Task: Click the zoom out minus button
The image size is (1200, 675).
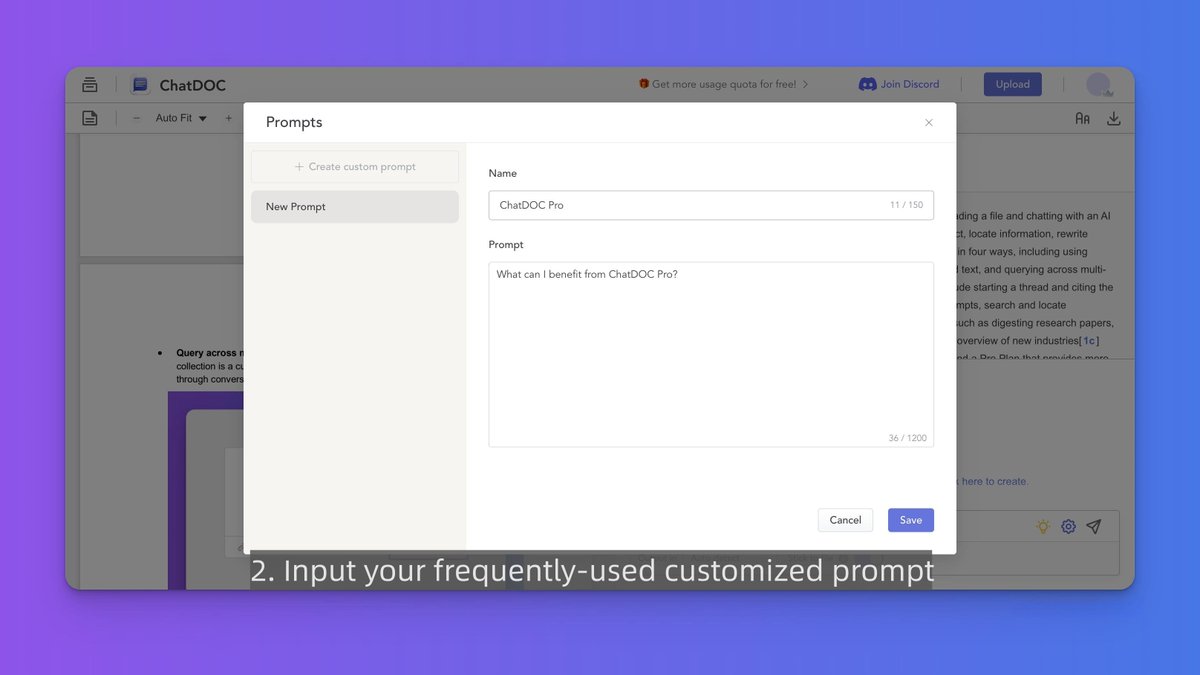Action: pos(137,118)
